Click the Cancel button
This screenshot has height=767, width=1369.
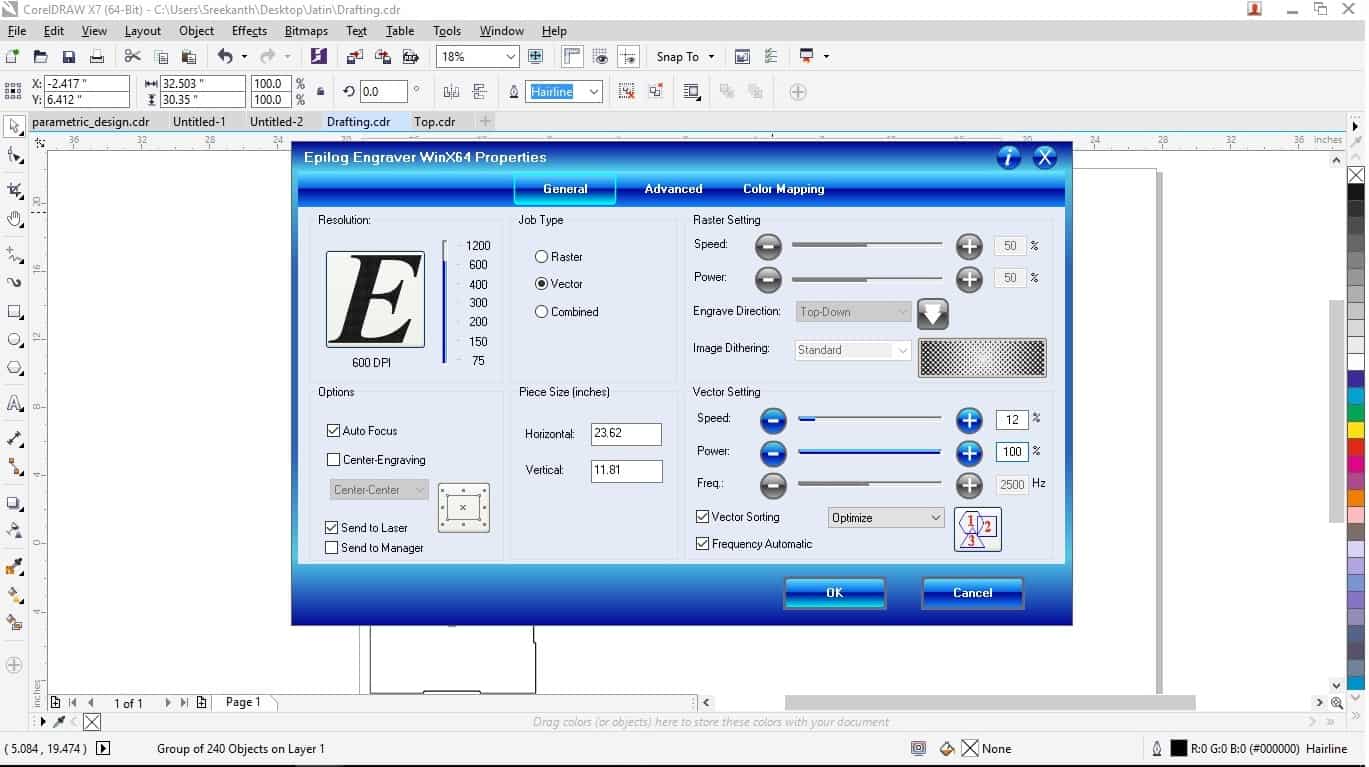972,593
